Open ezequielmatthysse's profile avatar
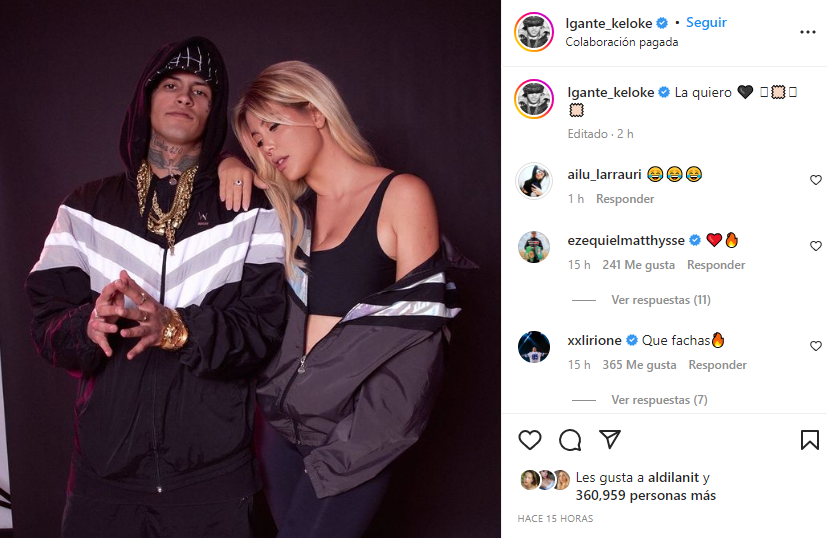This screenshot has height=538, width=827. [534, 246]
